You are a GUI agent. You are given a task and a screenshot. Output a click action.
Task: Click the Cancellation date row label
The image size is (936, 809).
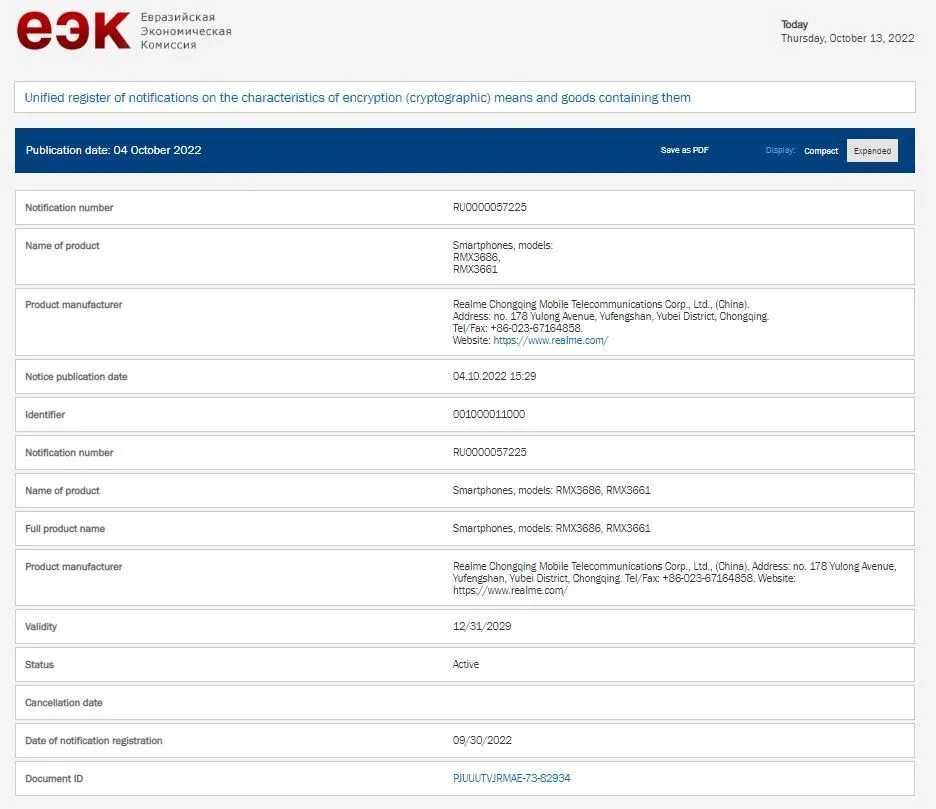[x=64, y=703]
